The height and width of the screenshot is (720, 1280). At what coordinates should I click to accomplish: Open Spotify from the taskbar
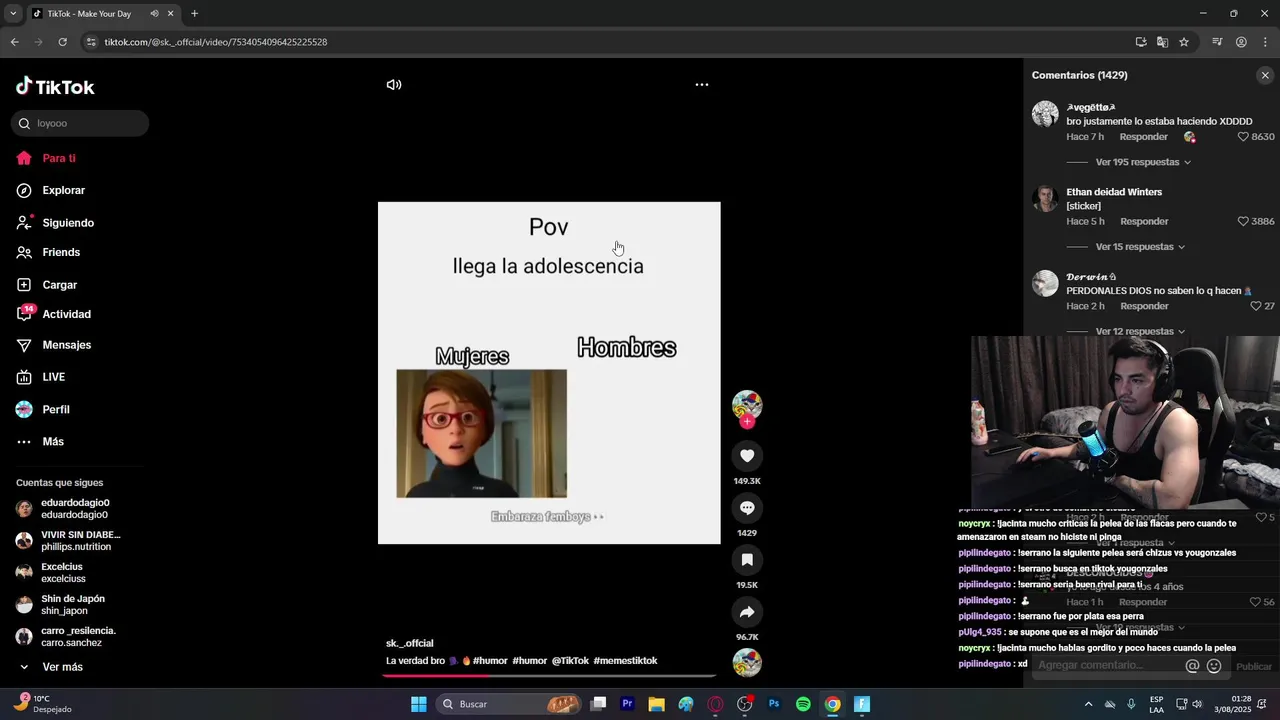click(803, 704)
